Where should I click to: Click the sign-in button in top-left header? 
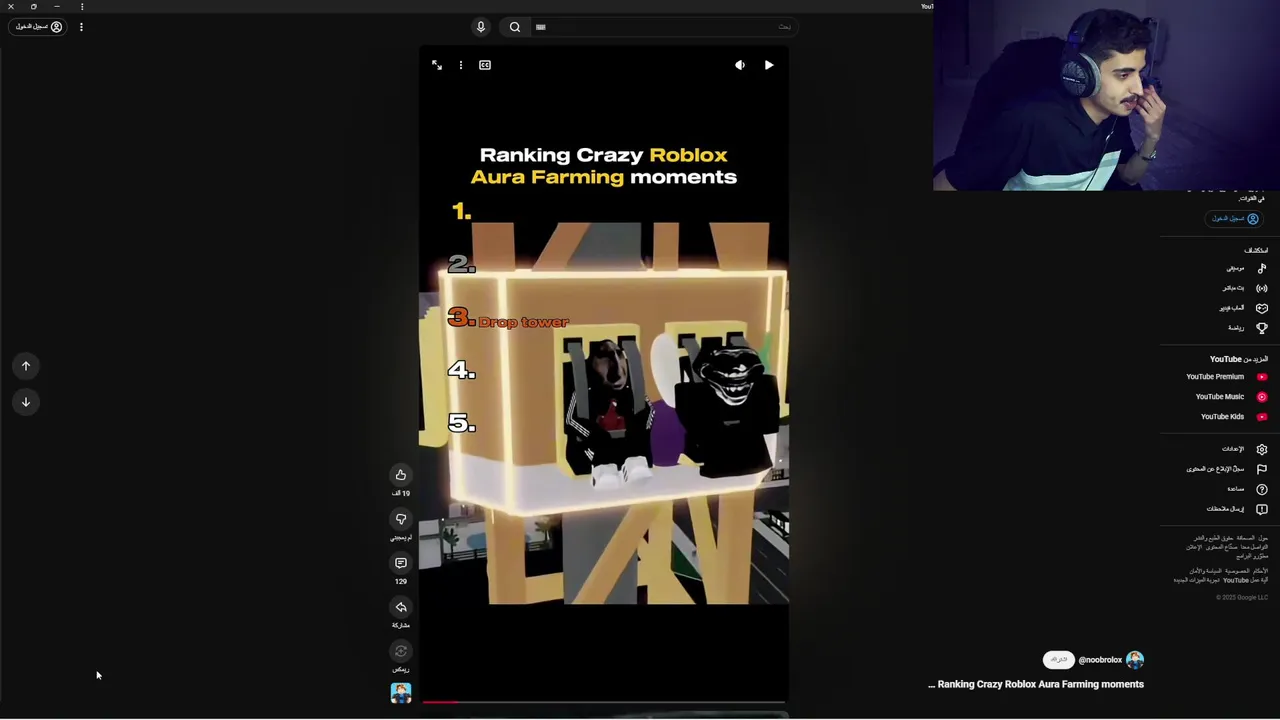point(39,27)
